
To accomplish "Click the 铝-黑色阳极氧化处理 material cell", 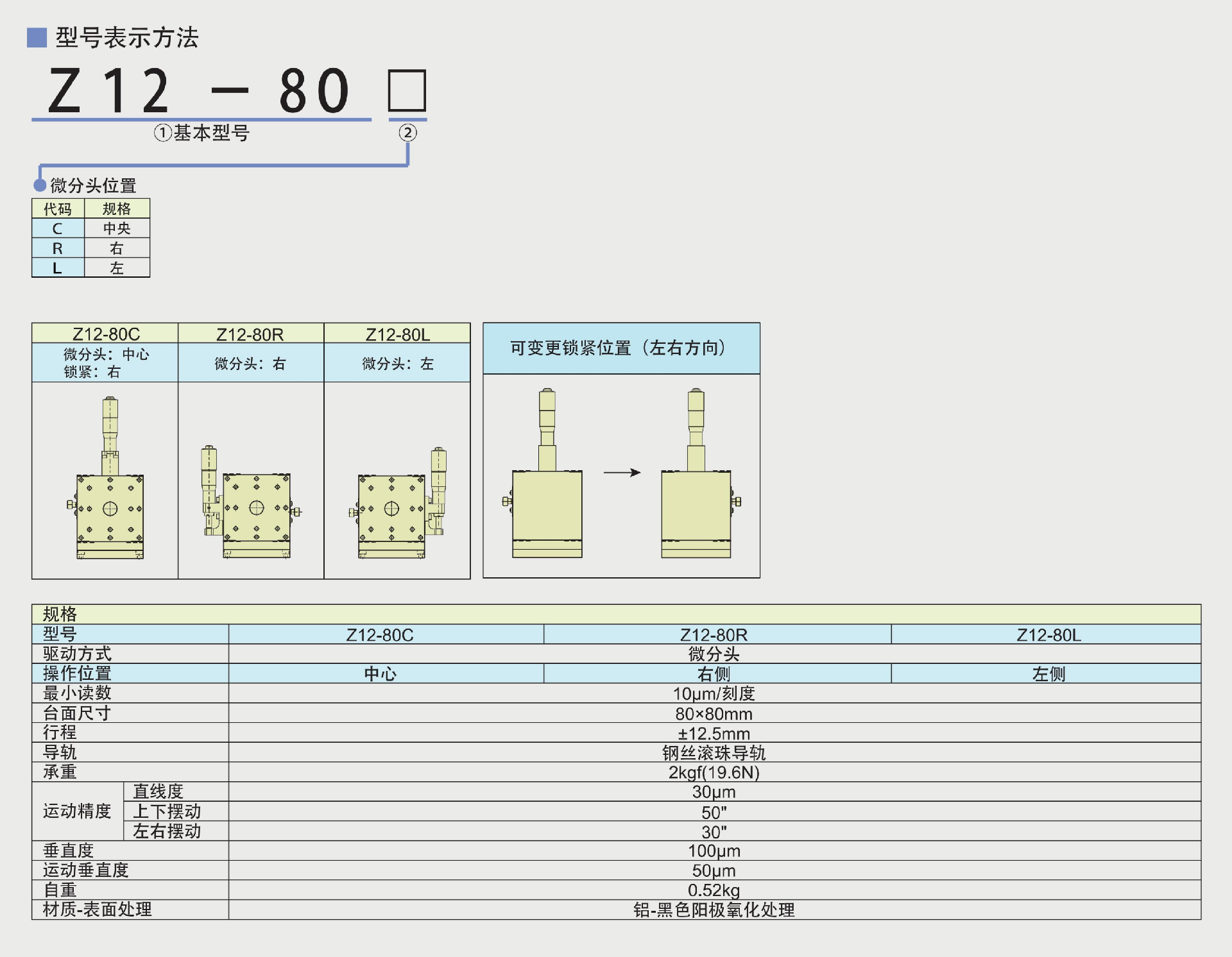I will tap(714, 910).
